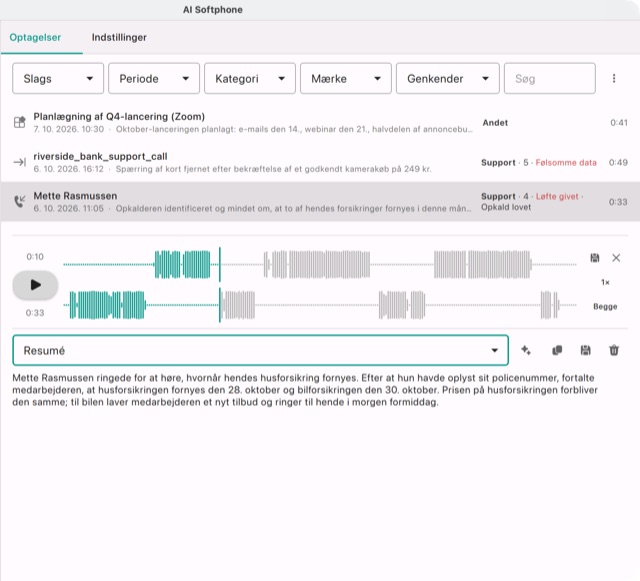
Task: Expand the Genkender filter dropdown
Action: [x=447, y=78]
